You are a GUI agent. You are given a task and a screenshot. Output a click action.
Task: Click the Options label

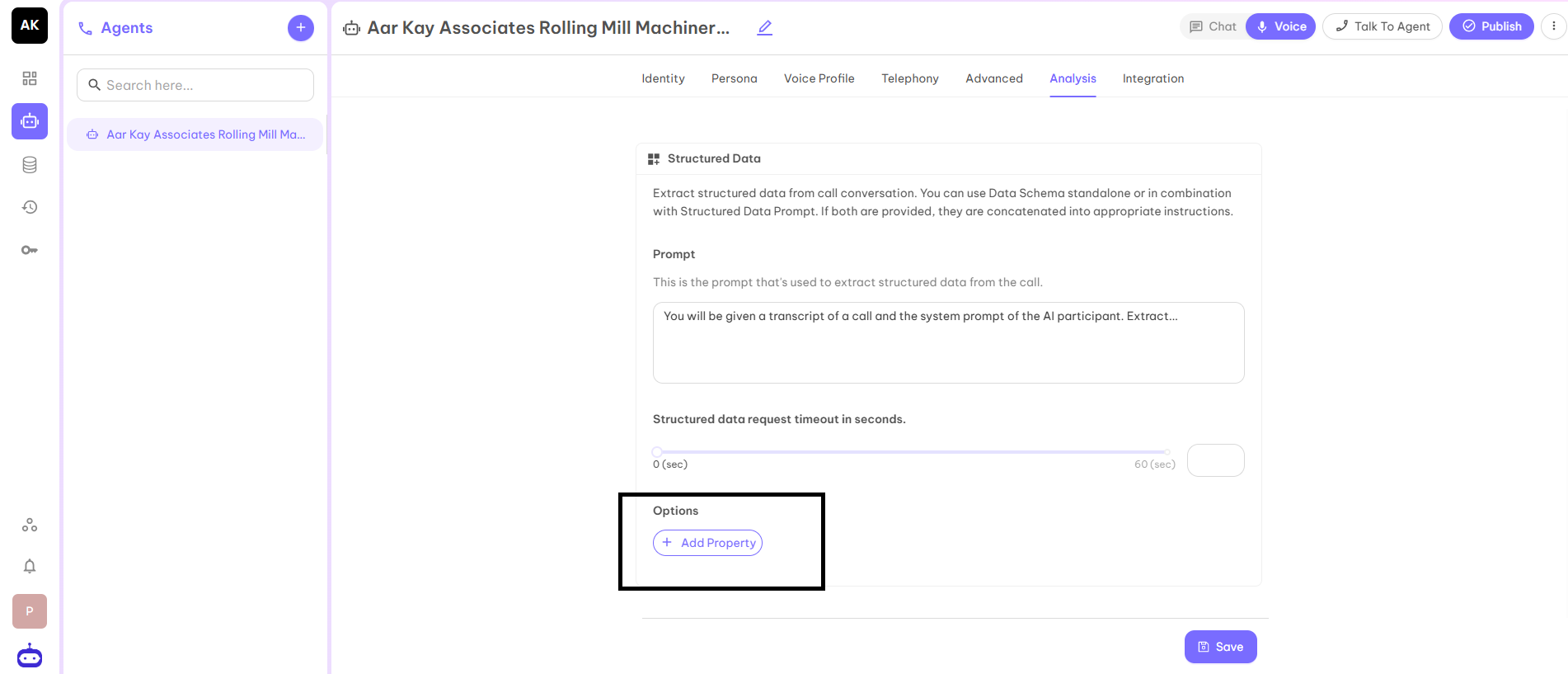[676, 511]
